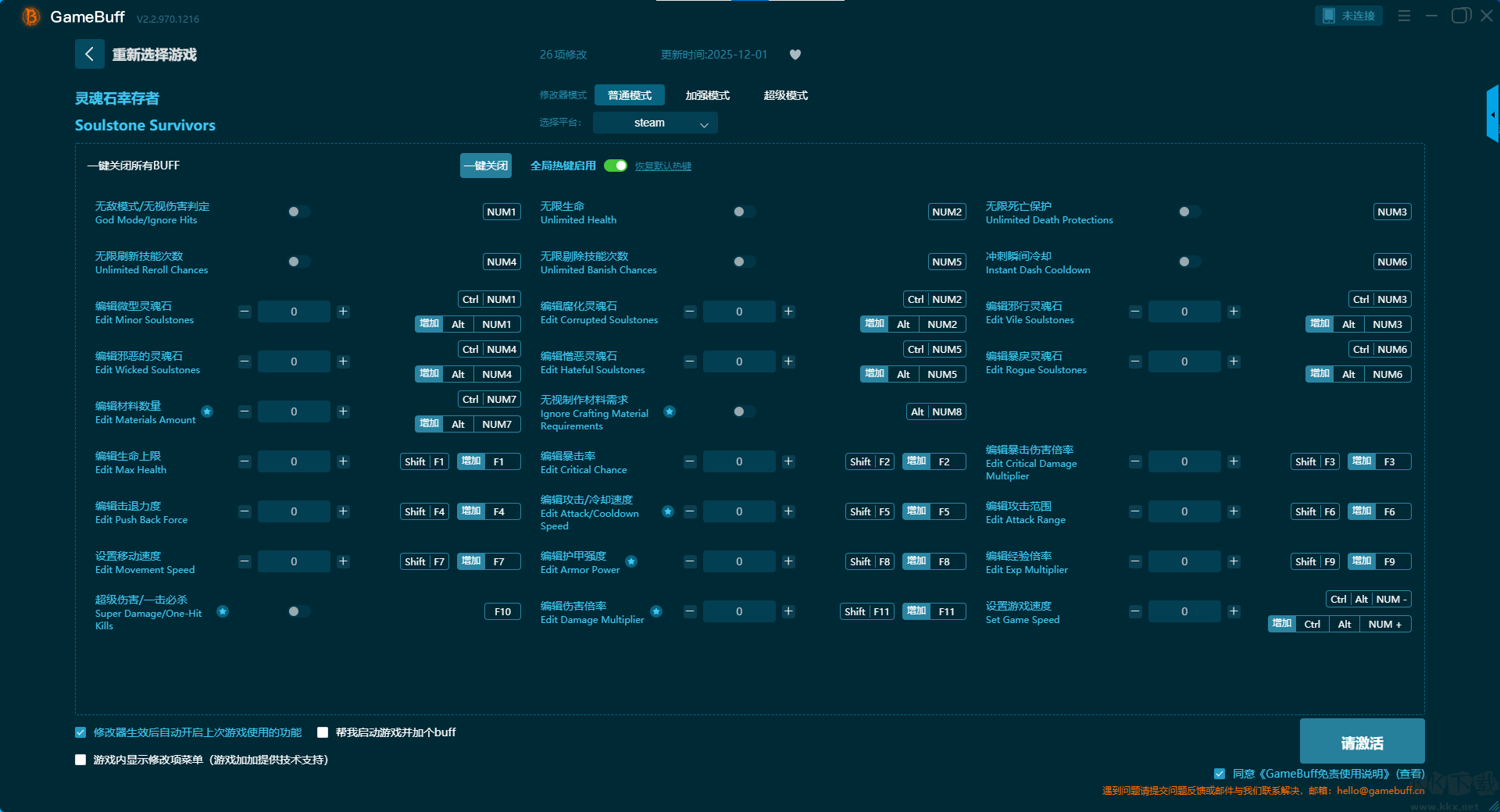
Task: Click plus for Edit Wicked Soulstones
Action: pyautogui.click(x=343, y=361)
